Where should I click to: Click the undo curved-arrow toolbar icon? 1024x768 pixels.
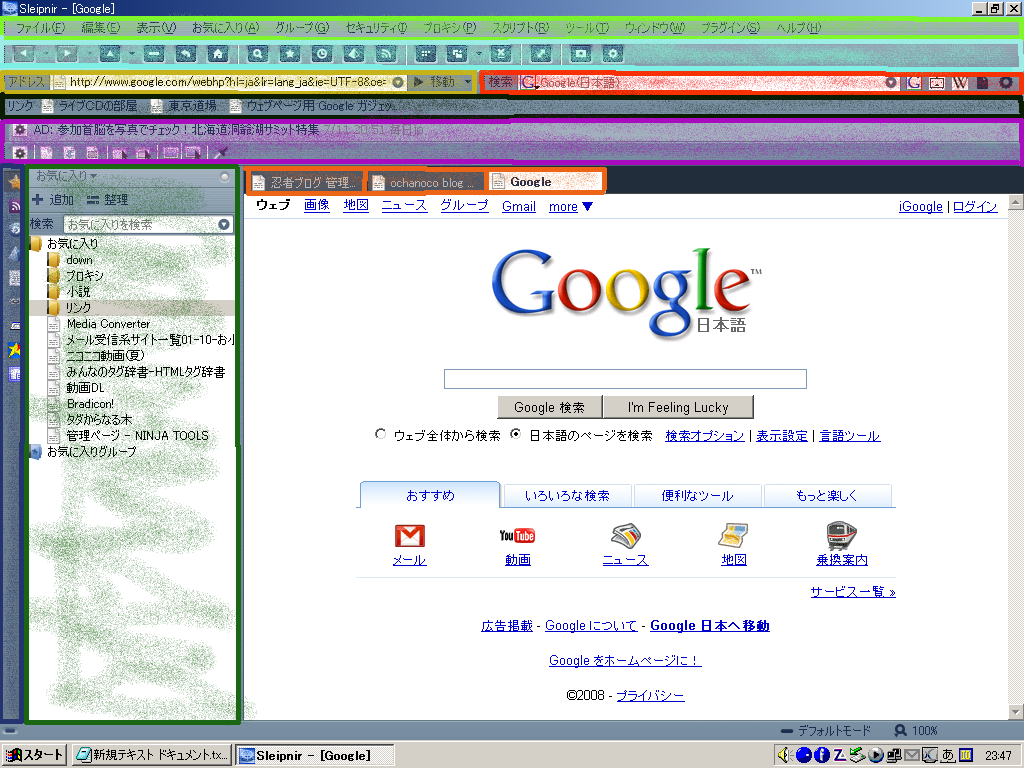tap(185, 54)
